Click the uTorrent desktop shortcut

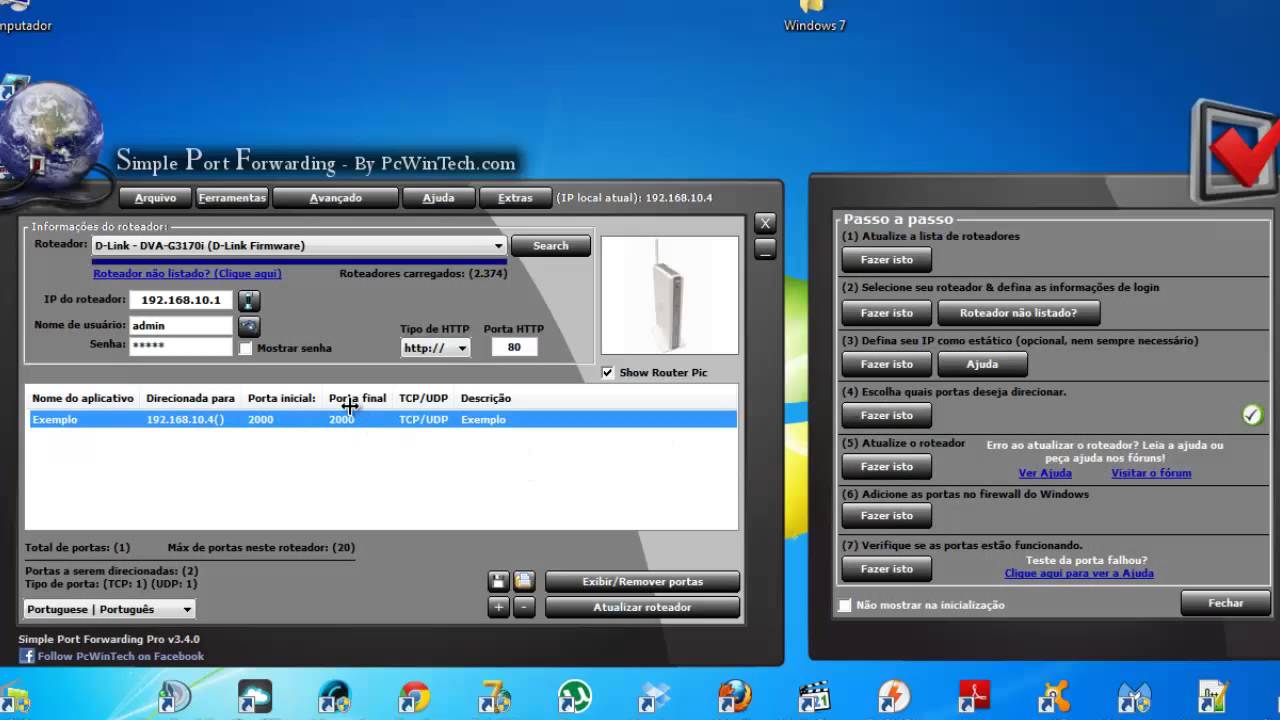click(574, 698)
